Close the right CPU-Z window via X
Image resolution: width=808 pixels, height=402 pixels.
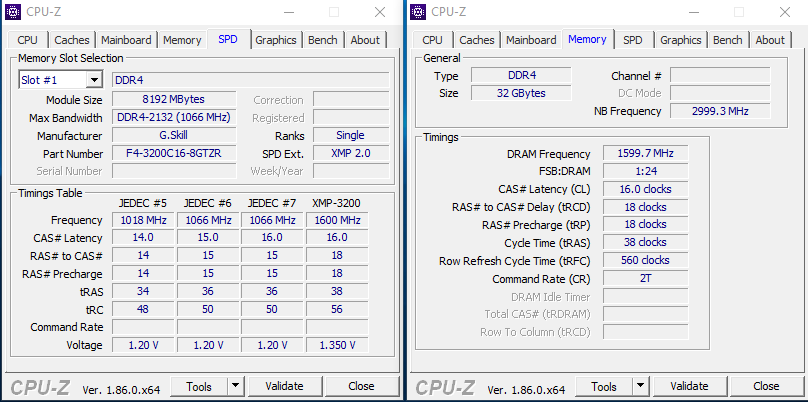click(785, 12)
